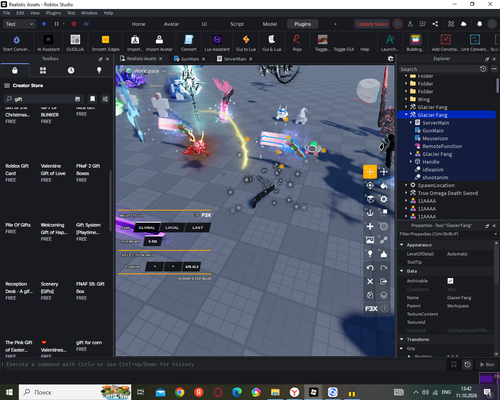Viewport: 500px width, 400px height.
Task: Expand the ServerMain script node
Action: pyautogui.click(x=411, y=123)
